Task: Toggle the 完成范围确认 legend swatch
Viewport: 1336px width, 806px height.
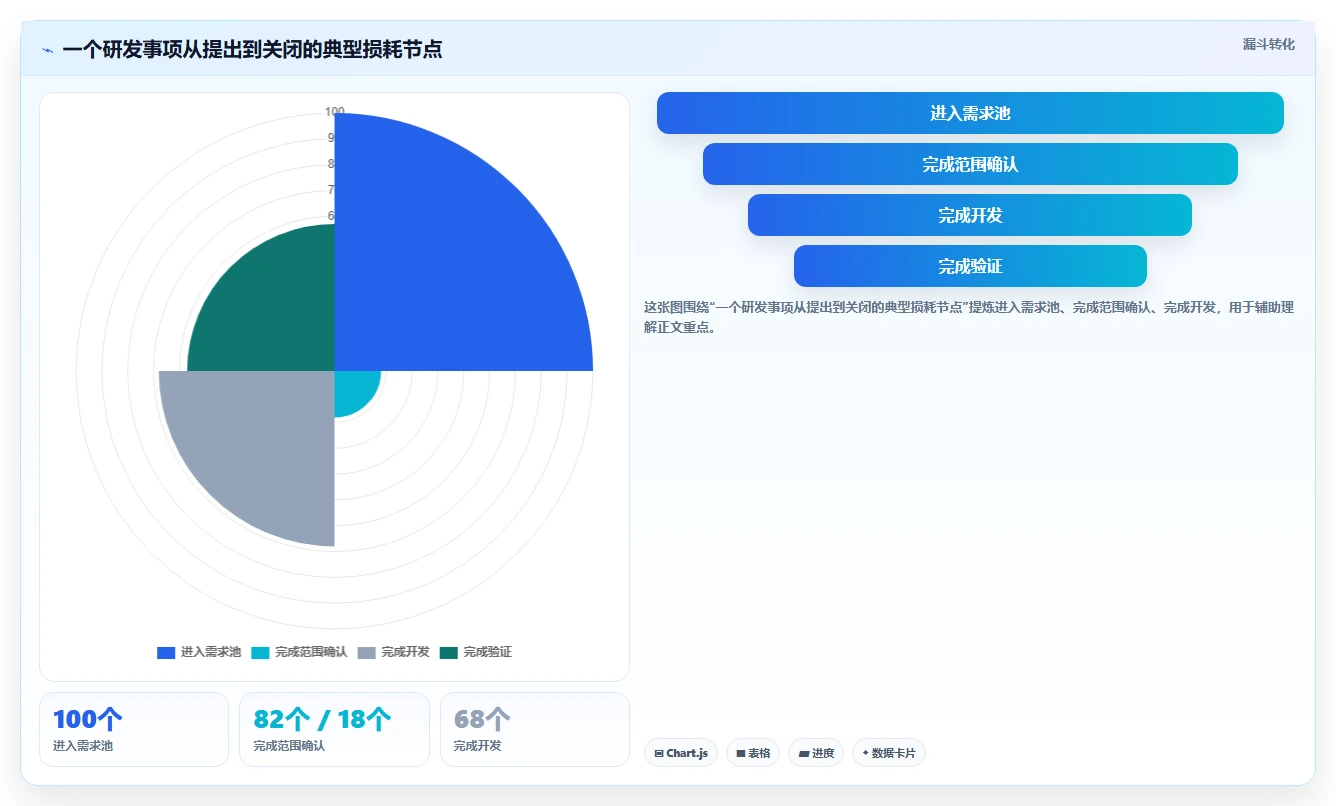Action: pyautogui.click(x=260, y=652)
